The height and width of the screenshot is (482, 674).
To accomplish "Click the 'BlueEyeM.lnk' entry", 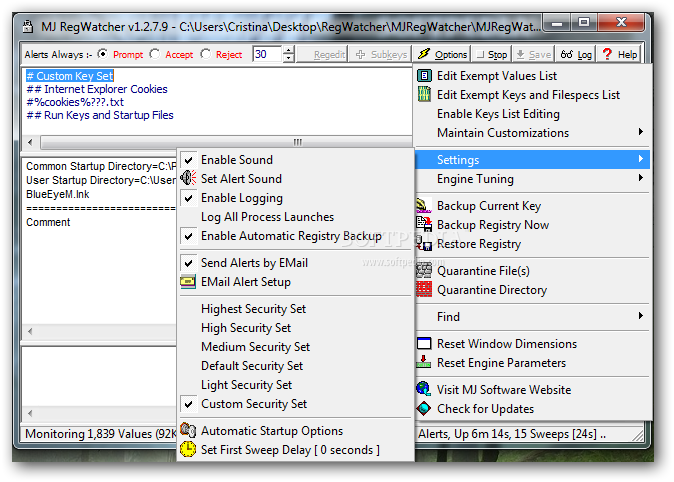I will click(58, 194).
